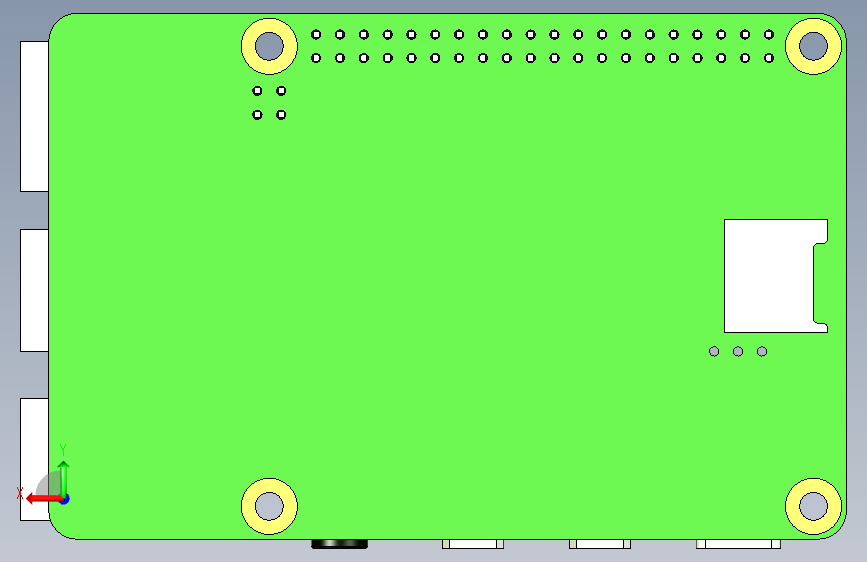Image resolution: width=867 pixels, height=562 pixels.
Task: Select the rightmost gray test point below SD slot
Action: [x=762, y=351]
